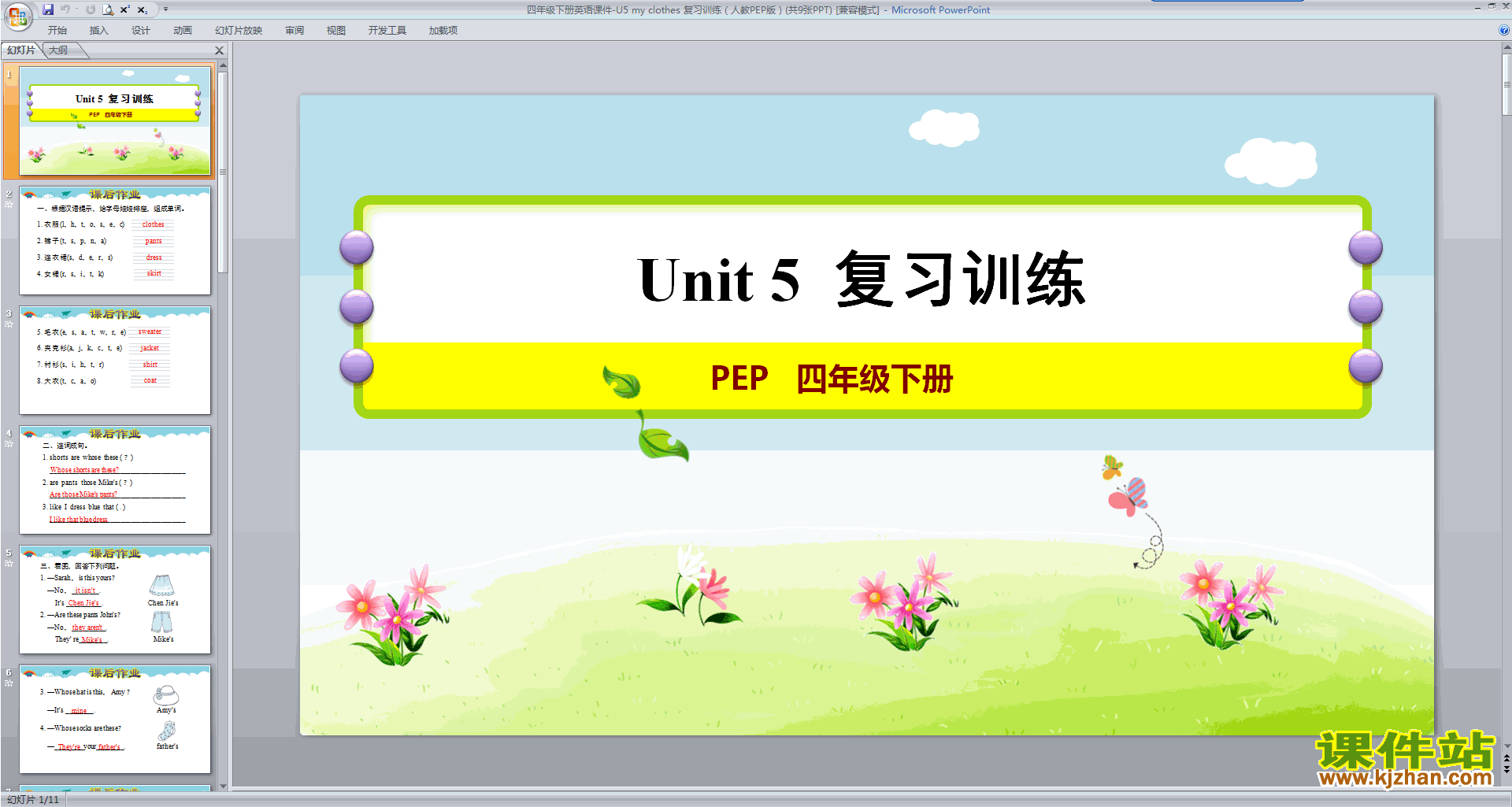1512x807 pixels.
Task: Expand the Undo history dropdown arrow
Action: pos(77,9)
